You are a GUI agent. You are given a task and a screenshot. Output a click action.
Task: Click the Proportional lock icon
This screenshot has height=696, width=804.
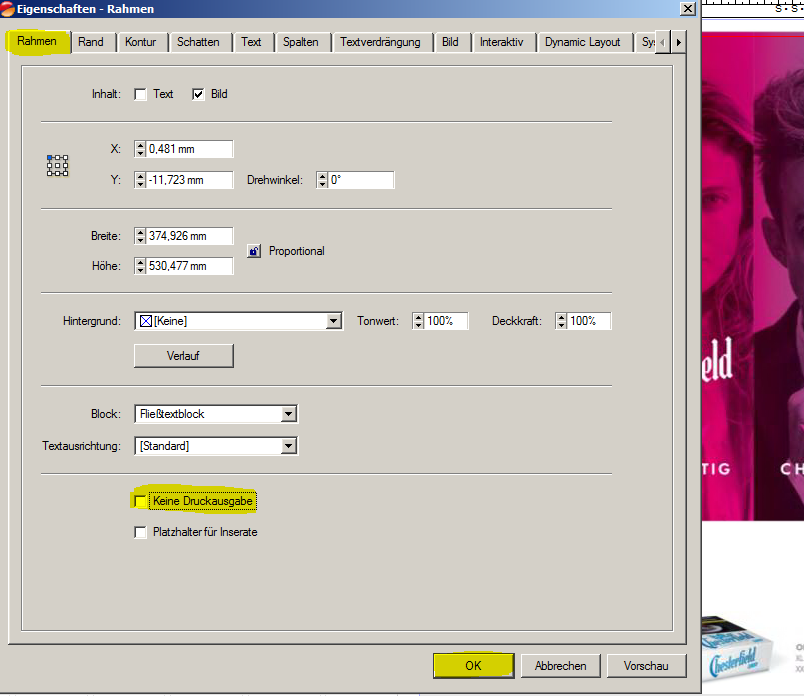(x=254, y=251)
